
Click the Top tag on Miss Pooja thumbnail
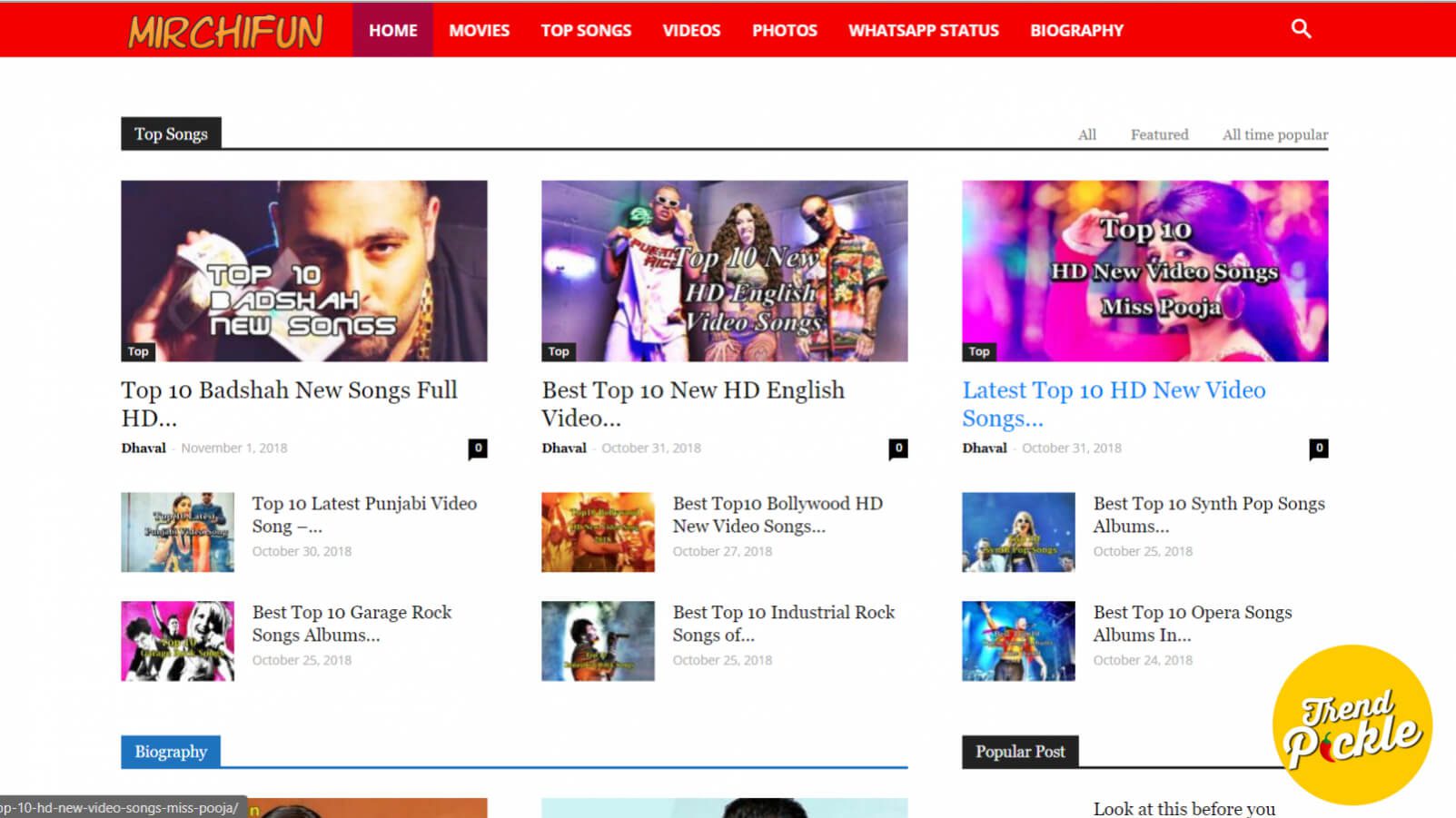click(979, 351)
